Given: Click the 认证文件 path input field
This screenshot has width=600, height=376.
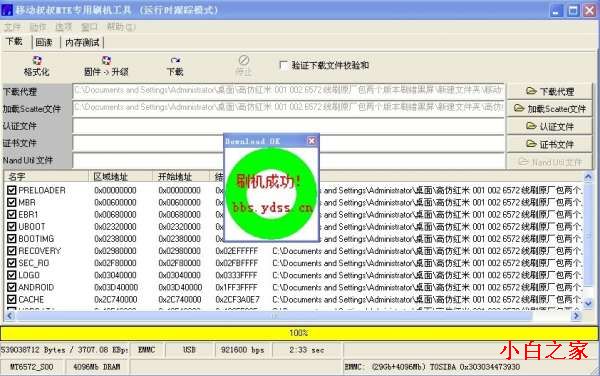Looking at the screenshot, I should 289,126.
